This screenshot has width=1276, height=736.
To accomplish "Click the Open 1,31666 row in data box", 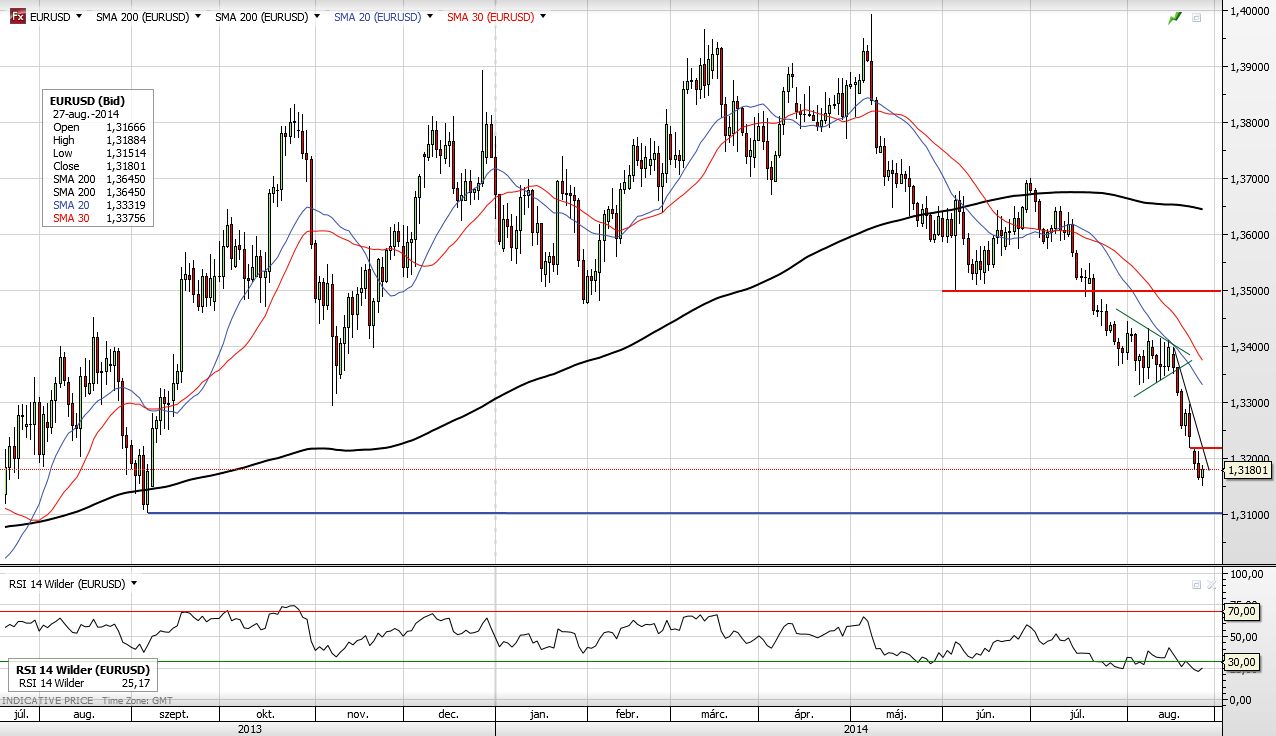I will 98,127.
